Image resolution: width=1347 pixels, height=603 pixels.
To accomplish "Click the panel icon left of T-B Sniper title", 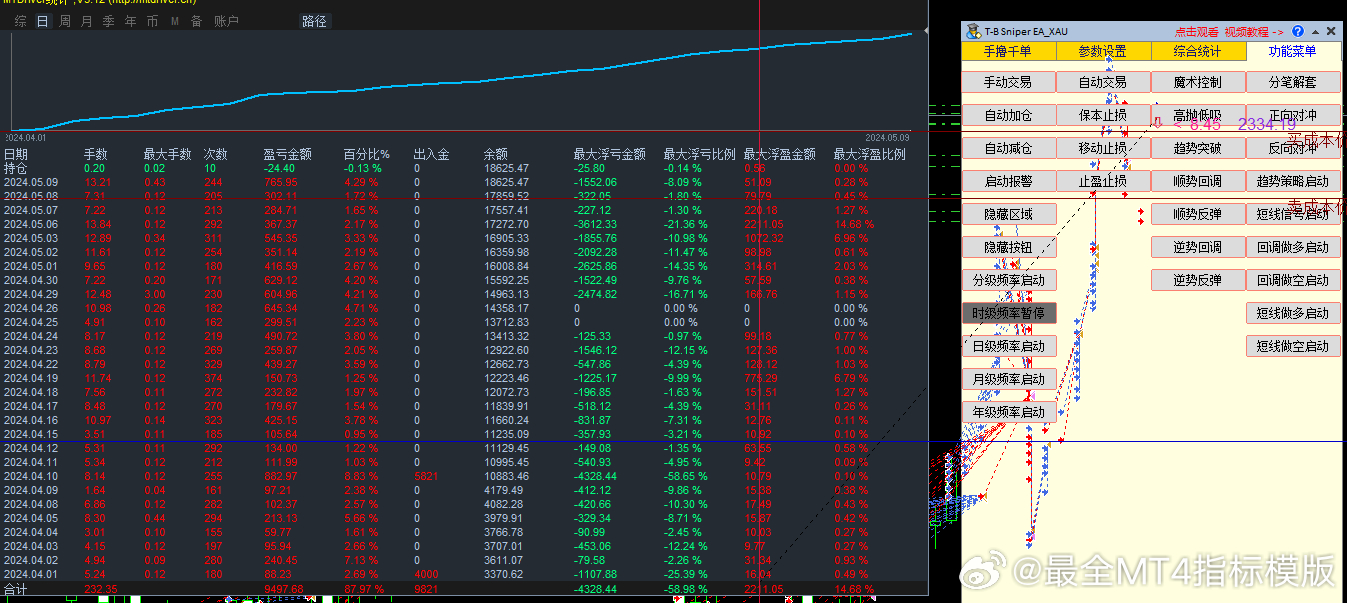I will pyautogui.click(x=973, y=32).
